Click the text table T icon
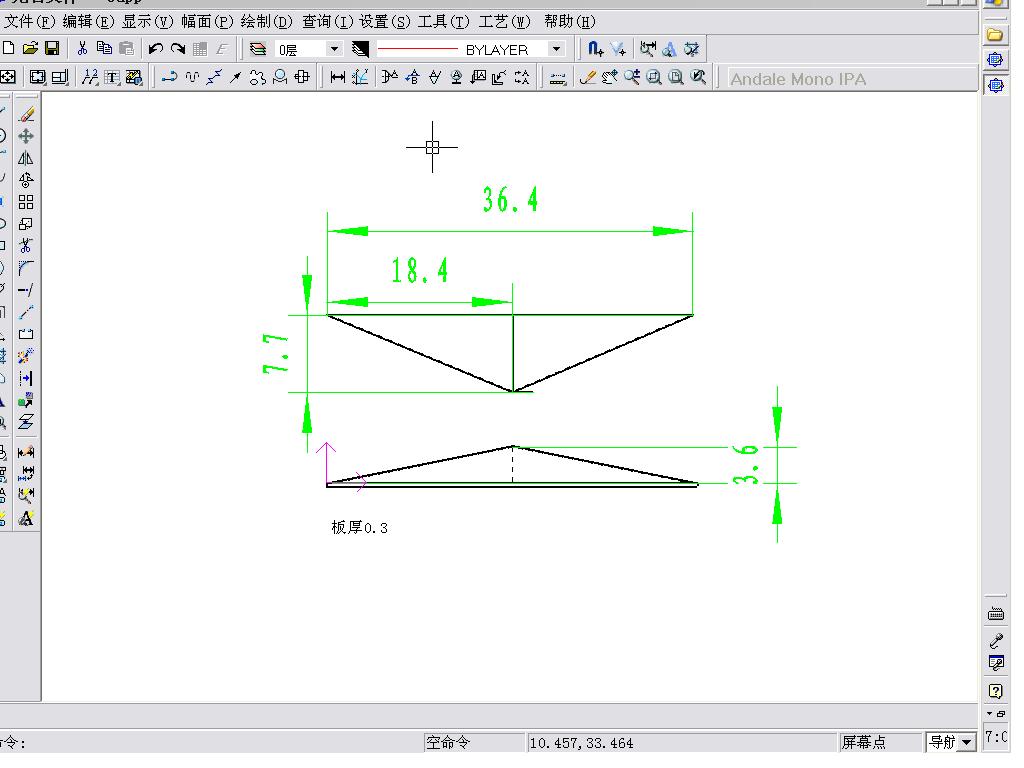The image size is (1024, 768). coord(112,78)
